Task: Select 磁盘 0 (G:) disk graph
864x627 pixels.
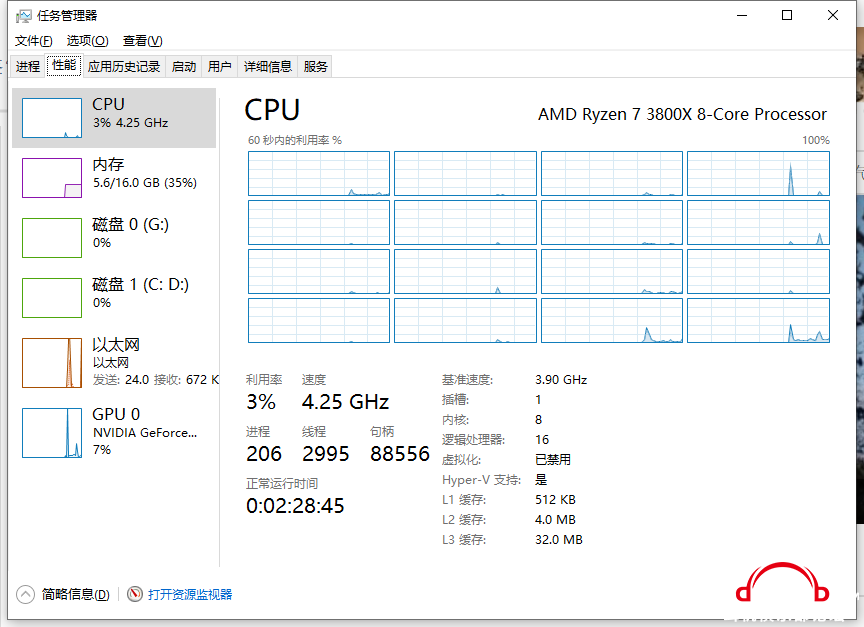Action: (52, 238)
